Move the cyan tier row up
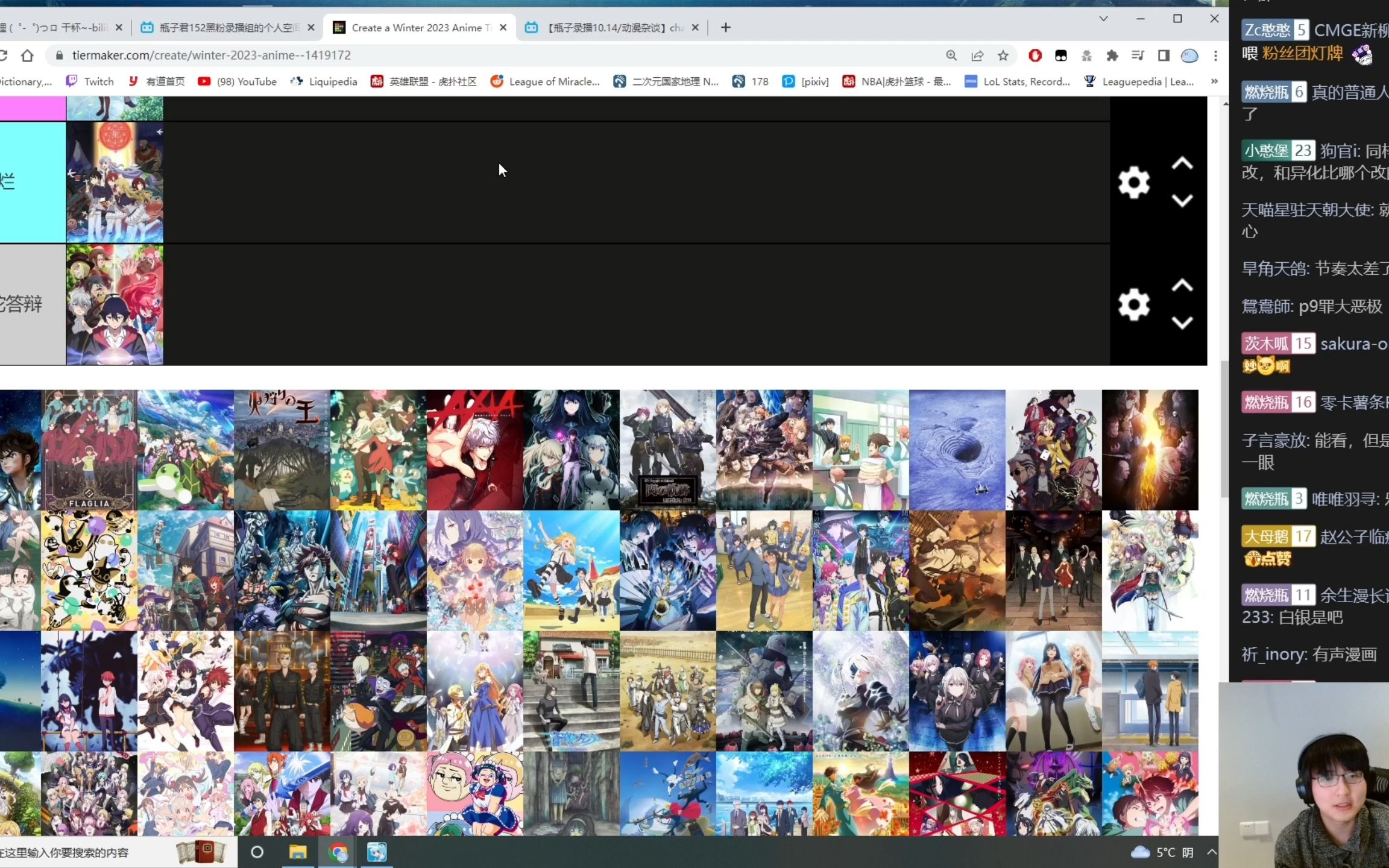Screen dimensions: 1389x868 click(1182, 163)
